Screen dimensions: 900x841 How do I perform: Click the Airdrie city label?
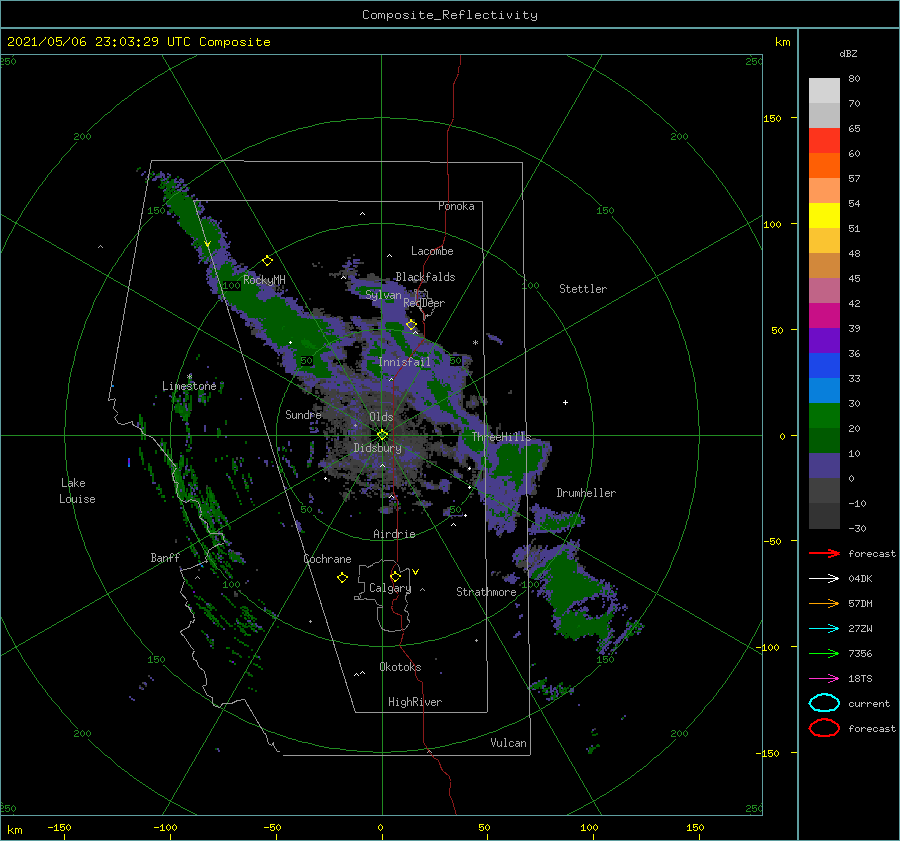pyautogui.click(x=394, y=534)
